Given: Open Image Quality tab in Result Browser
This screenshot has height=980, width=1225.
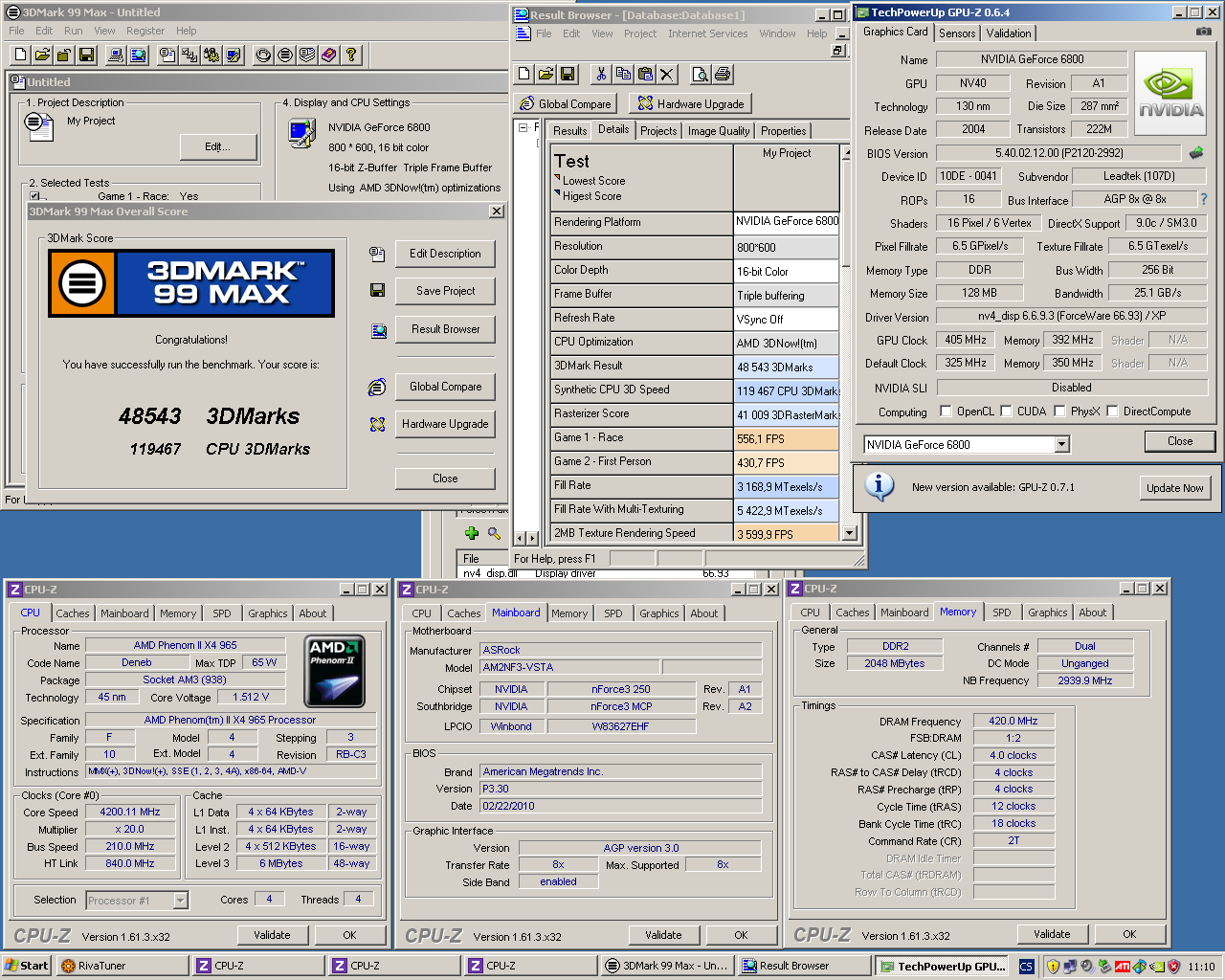Looking at the screenshot, I should tap(719, 131).
